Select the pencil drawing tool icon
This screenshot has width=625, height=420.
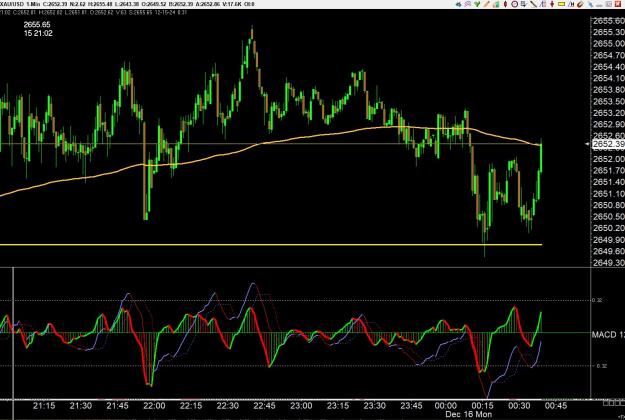[x=487, y=4]
